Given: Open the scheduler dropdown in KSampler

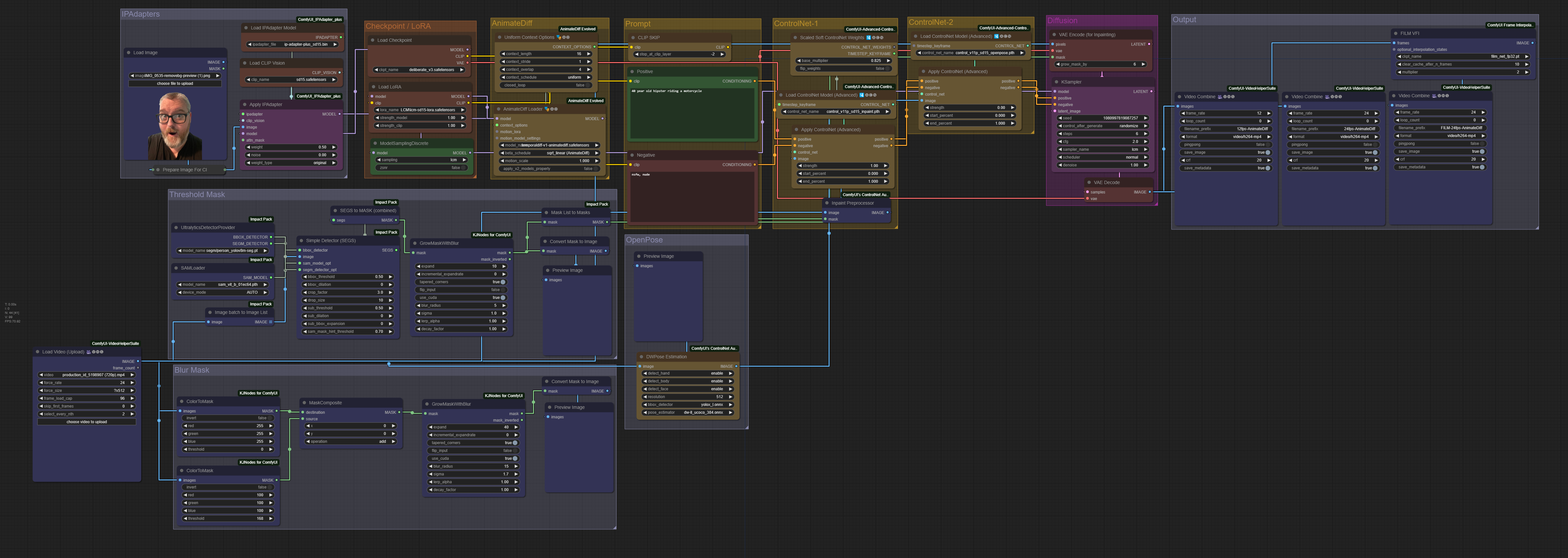Looking at the screenshot, I should (x=1102, y=157).
